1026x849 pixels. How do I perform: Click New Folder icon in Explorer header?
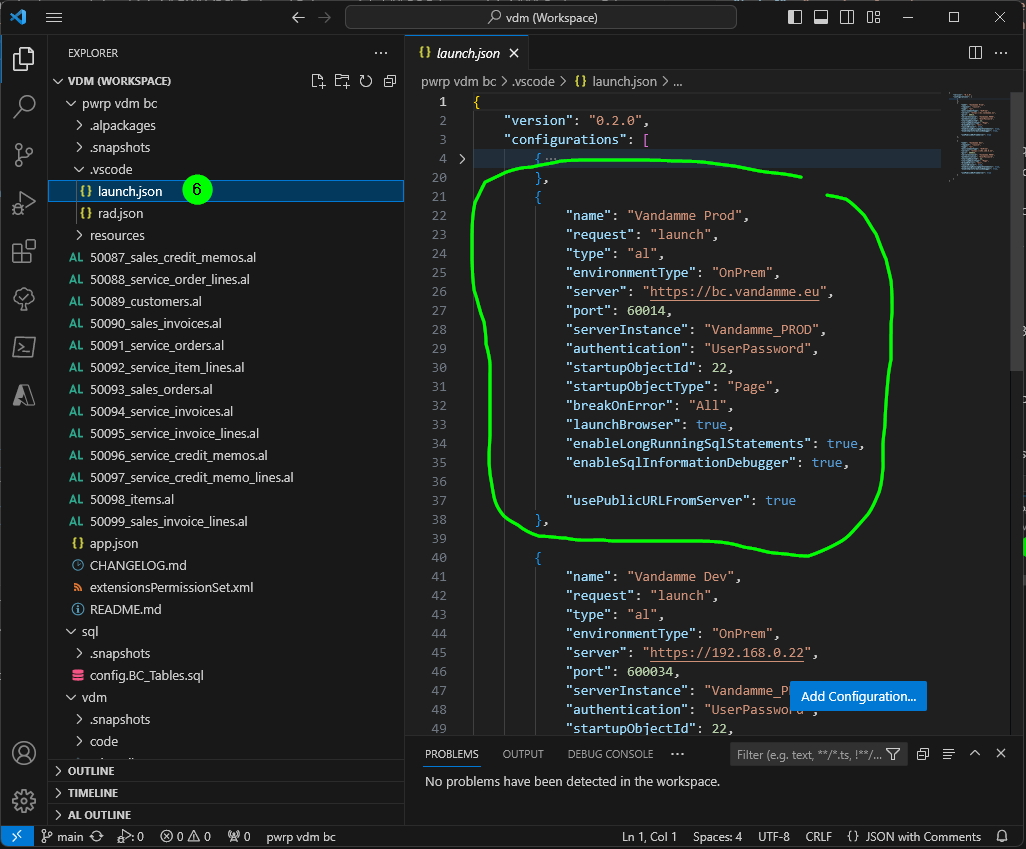[x=342, y=81]
